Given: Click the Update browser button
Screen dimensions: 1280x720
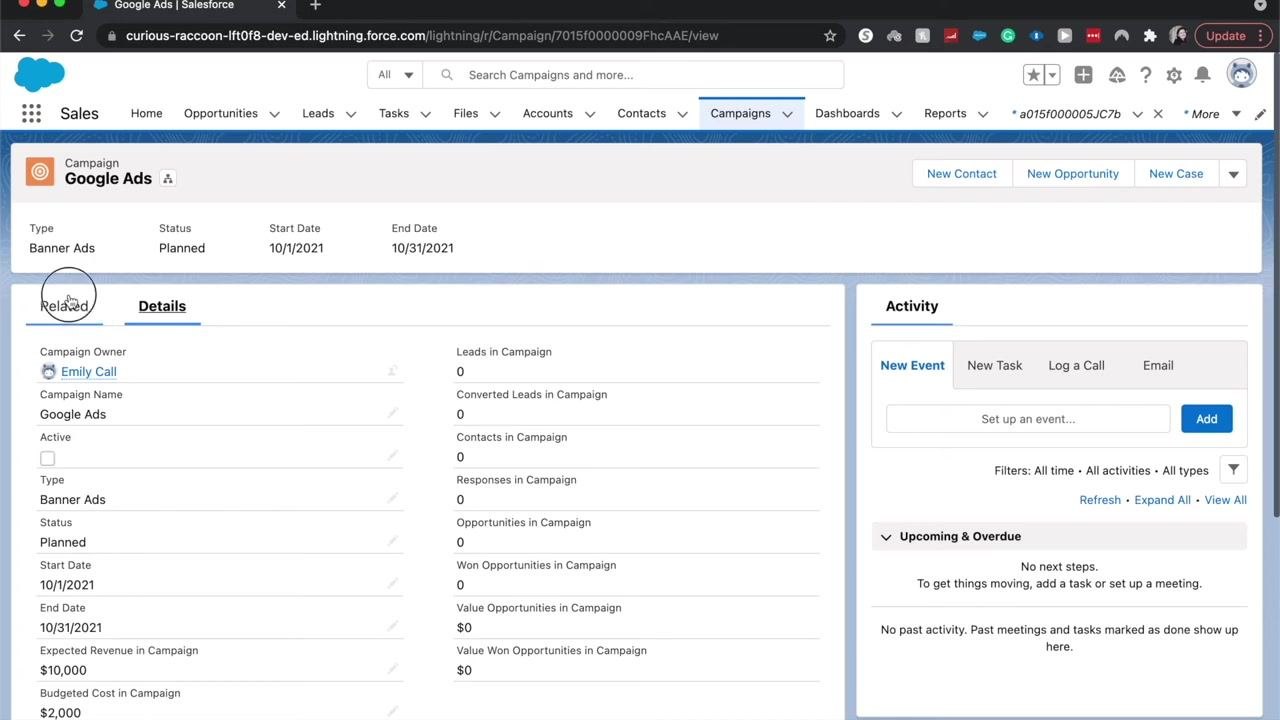Looking at the screenshot, I should [1231, 36].
